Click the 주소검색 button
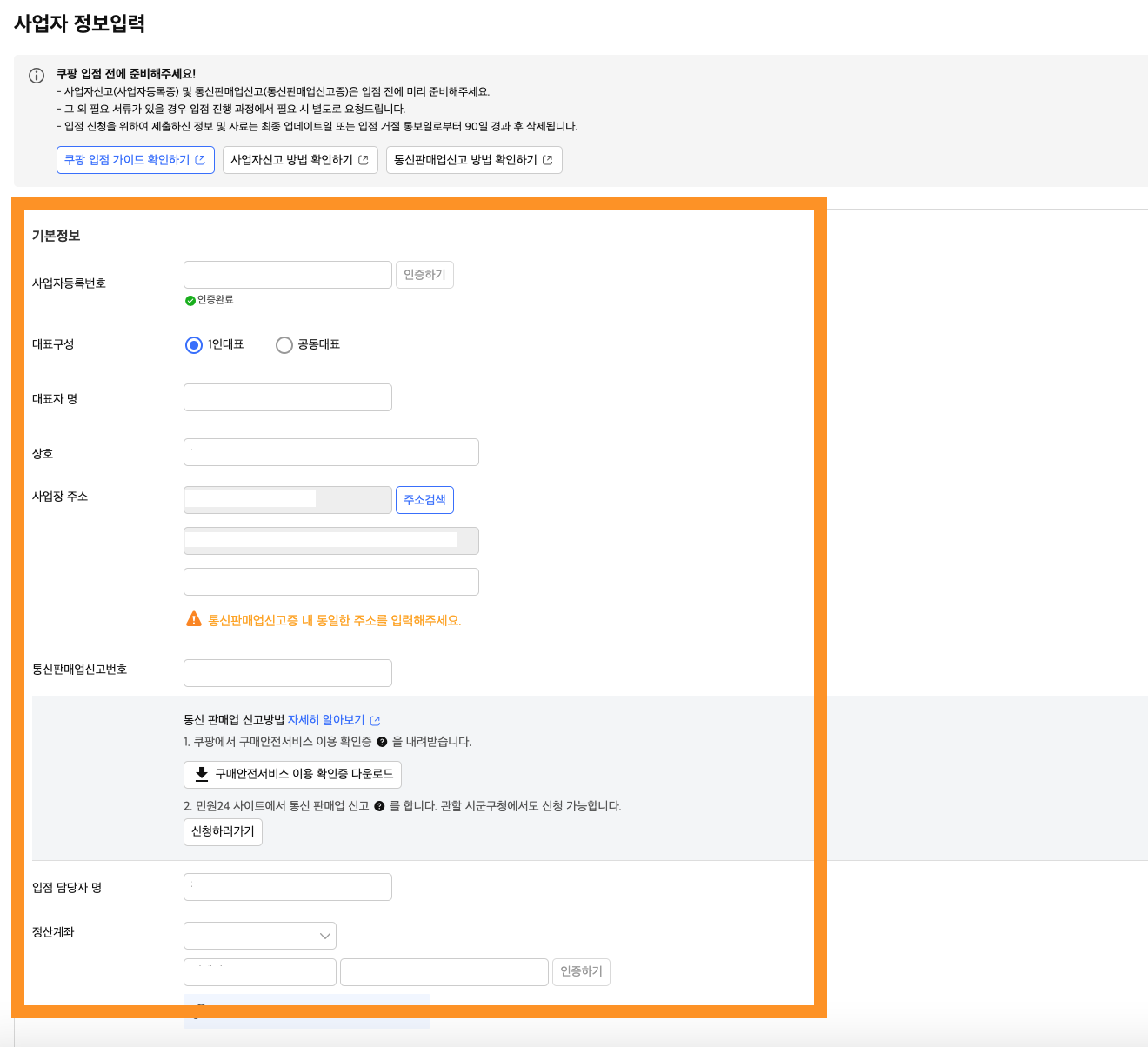1148x1047 pixels. point(424,500)
